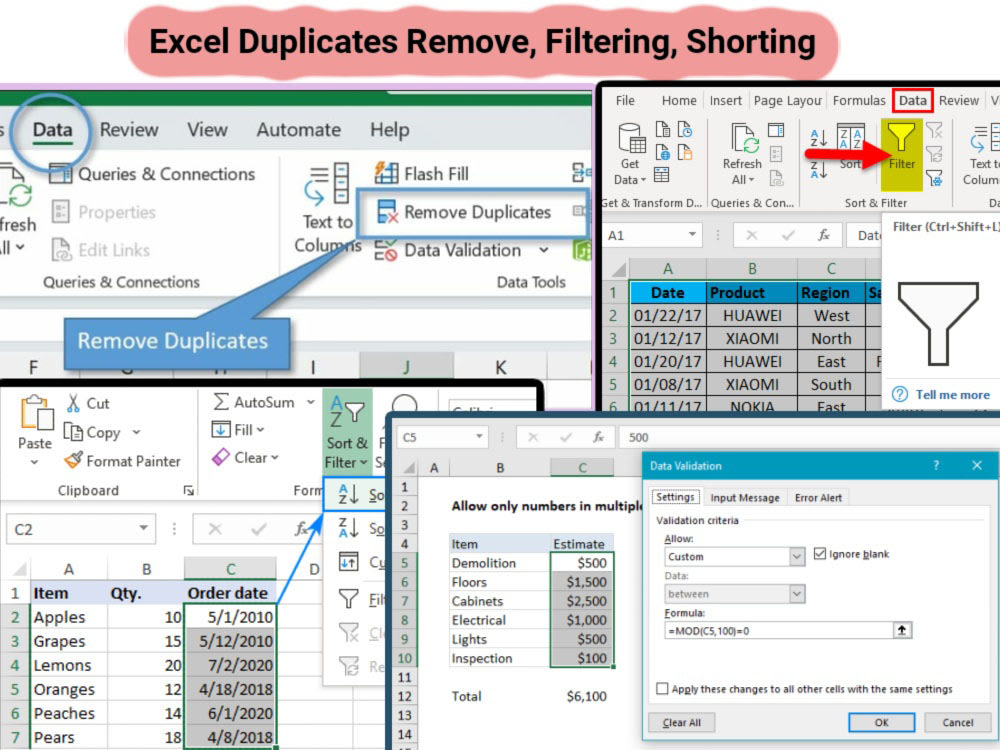Click the Formula field with =MOD(C5,100)=0
The image size is (1000, 750).
pos(779,630)
